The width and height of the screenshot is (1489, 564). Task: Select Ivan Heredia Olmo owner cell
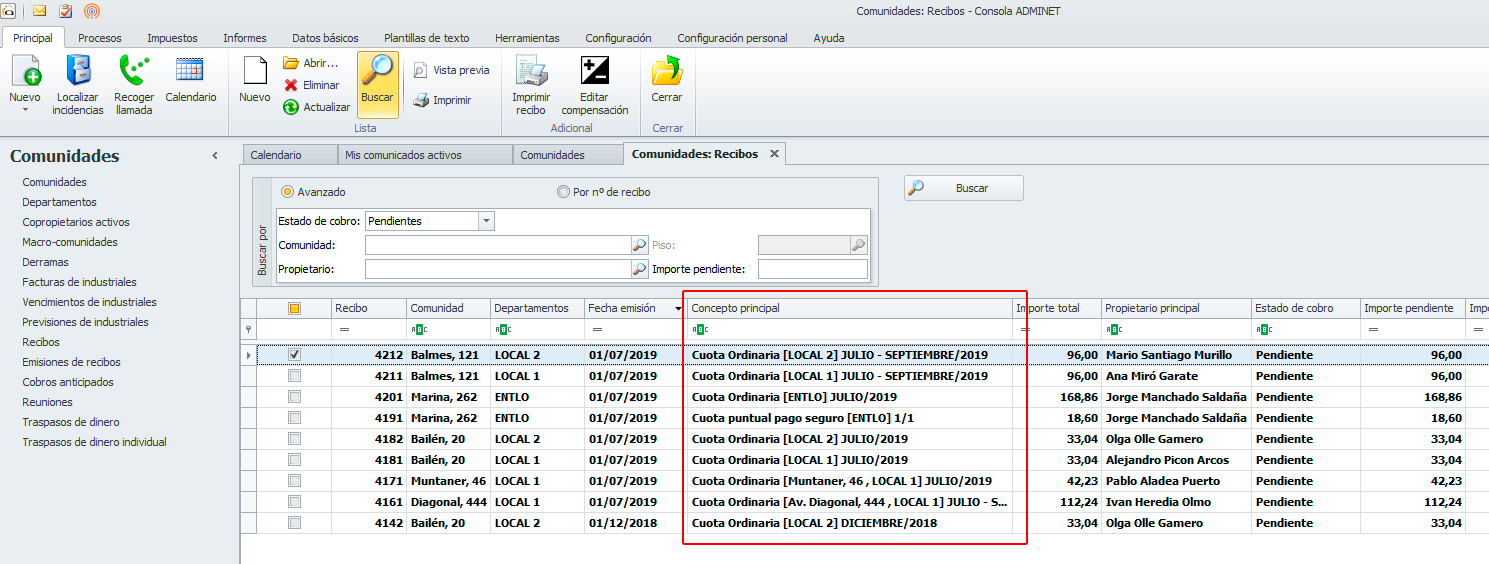(1176, 502)
